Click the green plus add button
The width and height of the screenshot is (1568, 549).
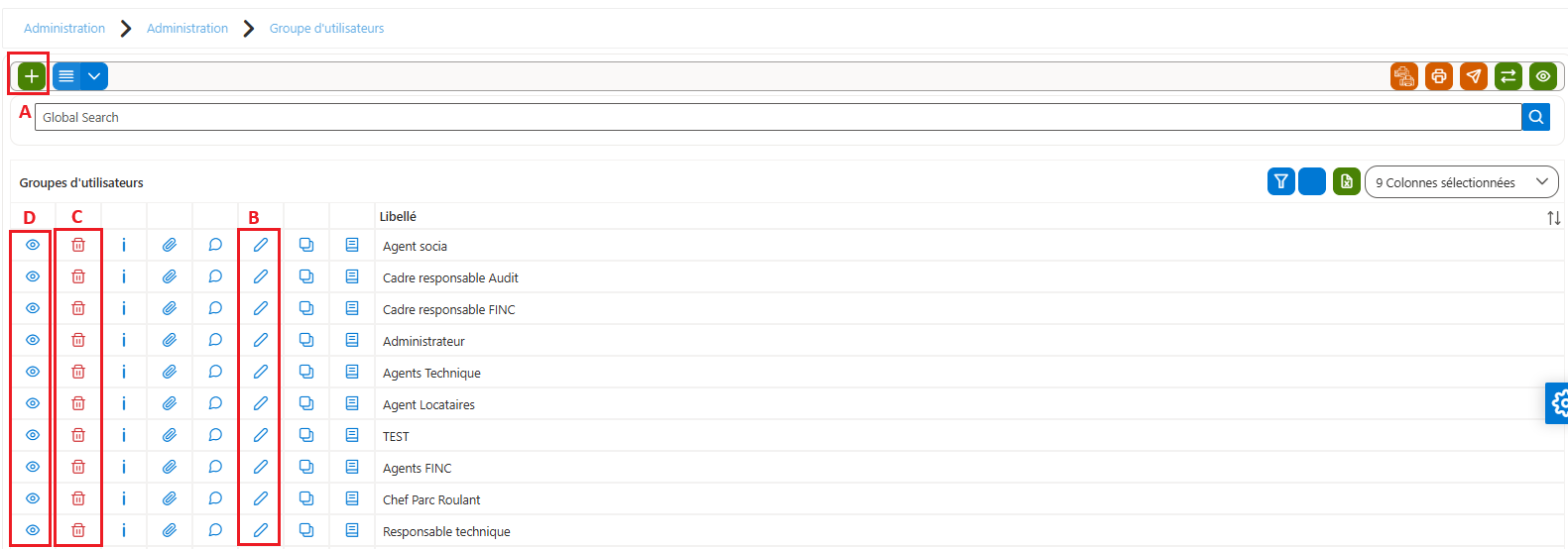[32, 76]
